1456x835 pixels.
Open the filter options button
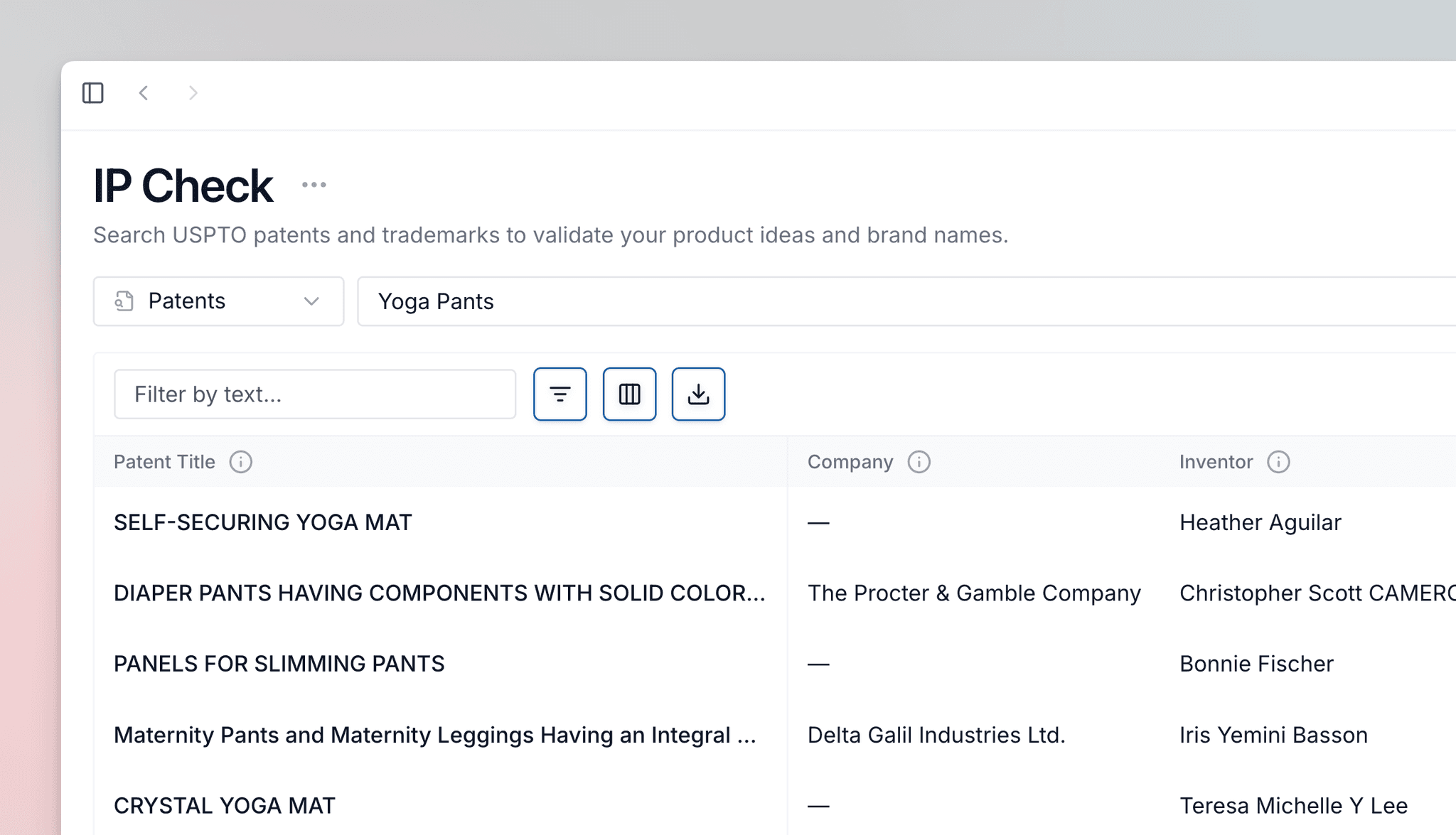560,394
